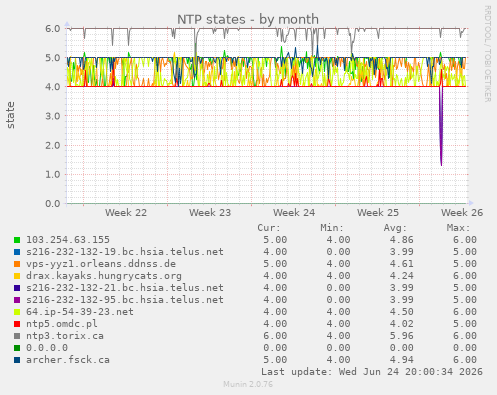Click the orange swatch for vps-yyz1.orleans.ddnss.de
Viewport: 497px width, 395px height.
pos(17,264)
